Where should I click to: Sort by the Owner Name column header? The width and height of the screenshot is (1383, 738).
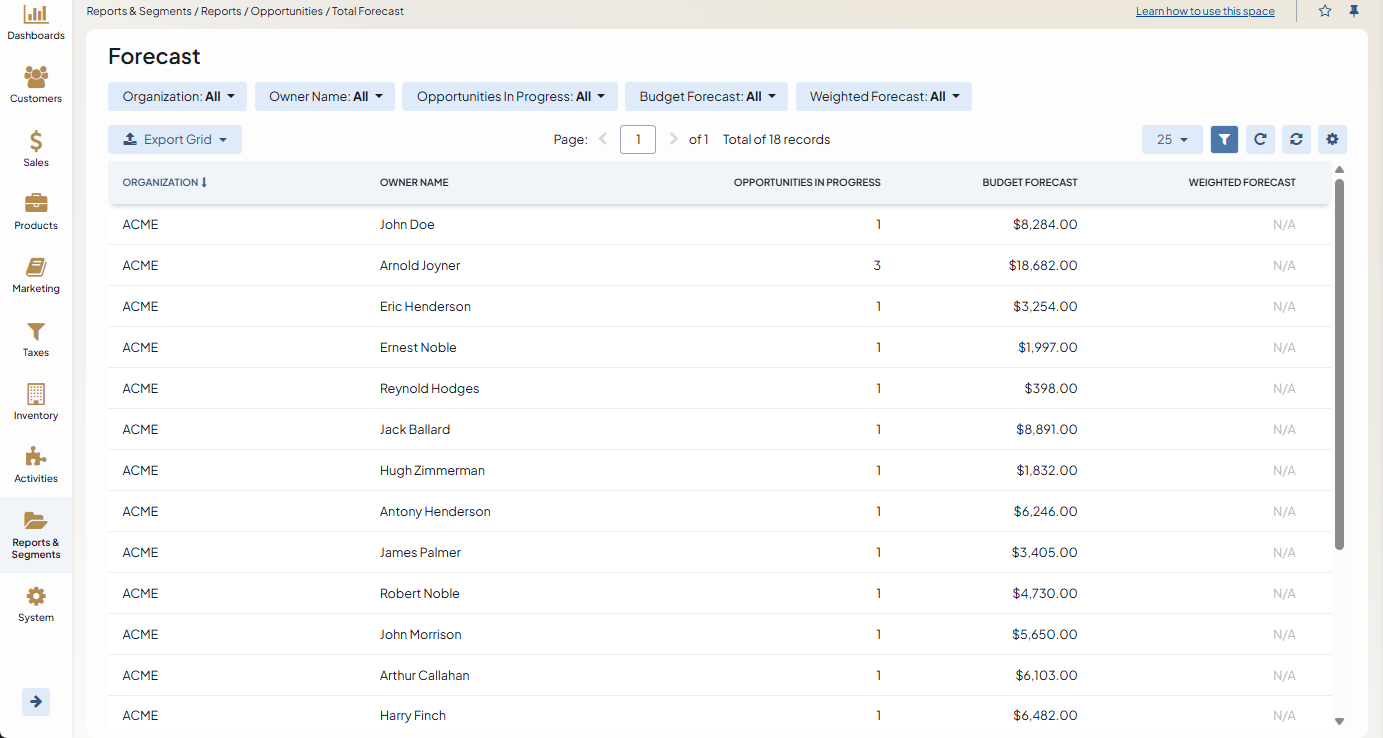(414, 183)
